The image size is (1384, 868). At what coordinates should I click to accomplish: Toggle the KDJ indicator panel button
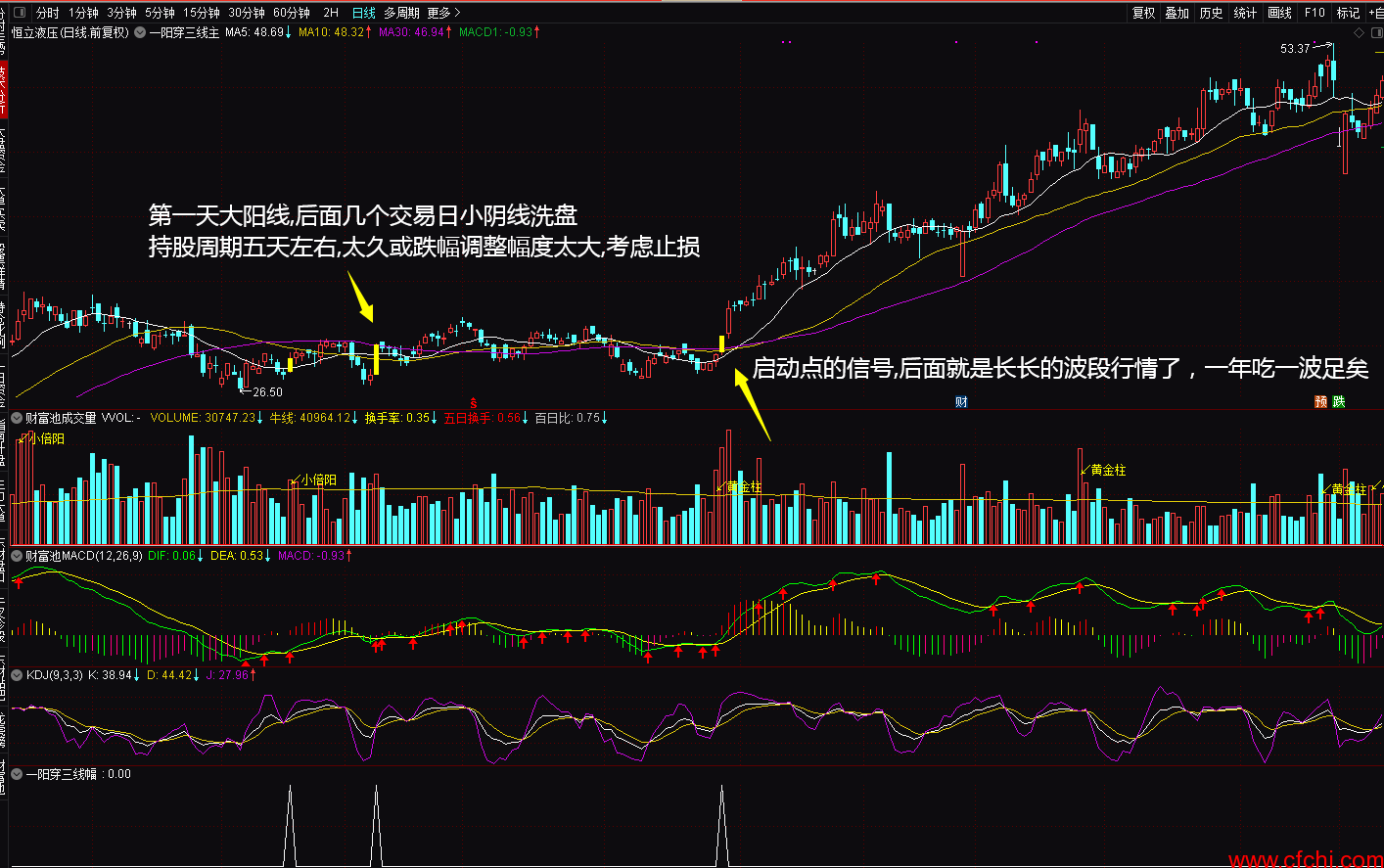click(x=17, y=675)
